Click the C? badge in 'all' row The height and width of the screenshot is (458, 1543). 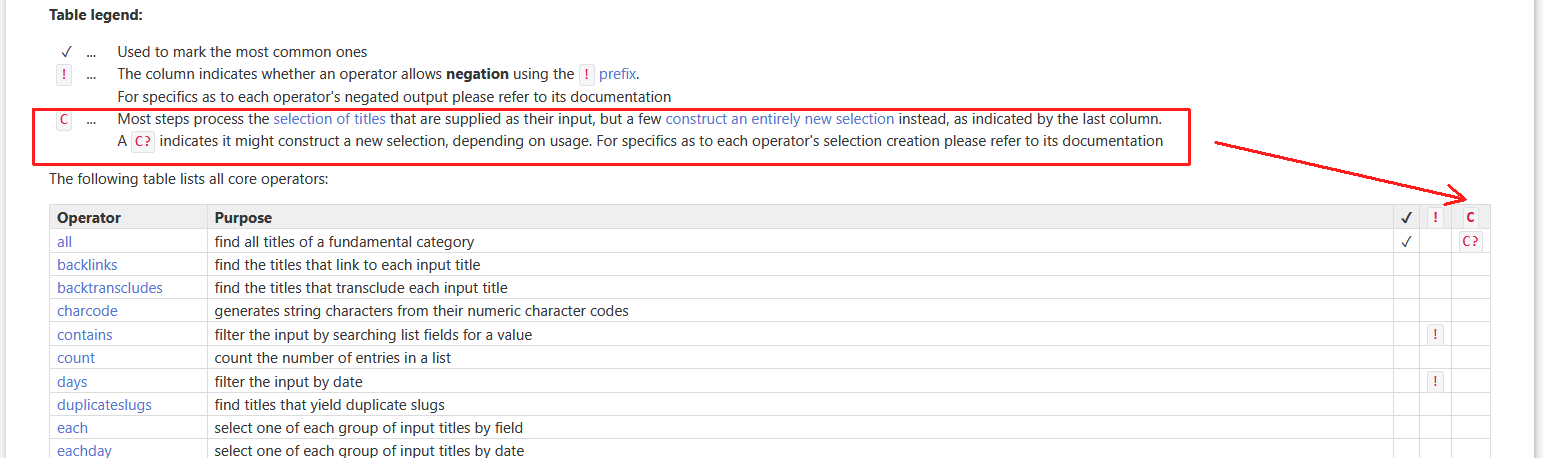(x=1470, y=241)
